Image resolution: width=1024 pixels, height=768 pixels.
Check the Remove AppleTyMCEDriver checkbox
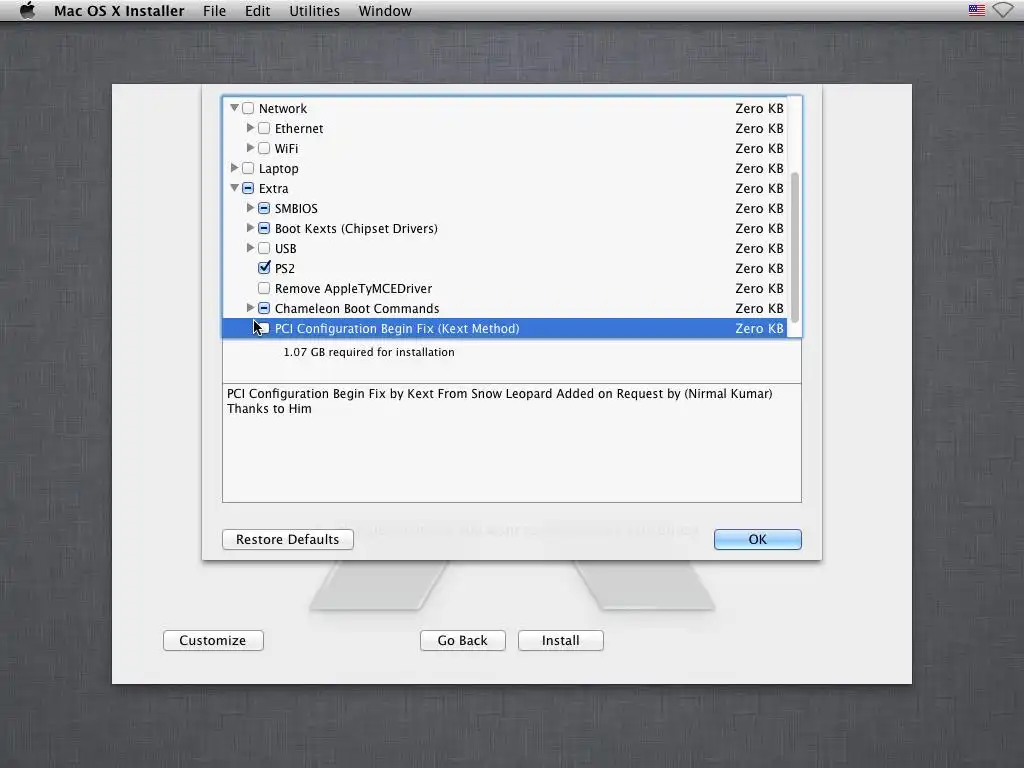tap(264, 288)
